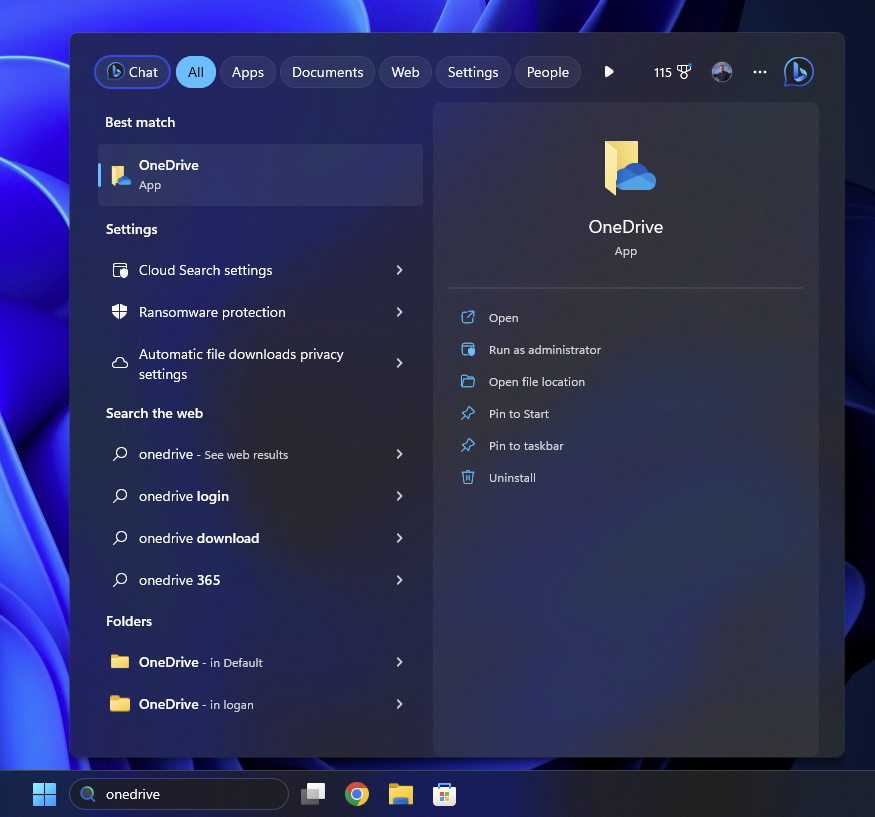The width and height of the screenshot is (875, 817).
Task: Expand the onedrive login chevron
Action: point(400,496)
